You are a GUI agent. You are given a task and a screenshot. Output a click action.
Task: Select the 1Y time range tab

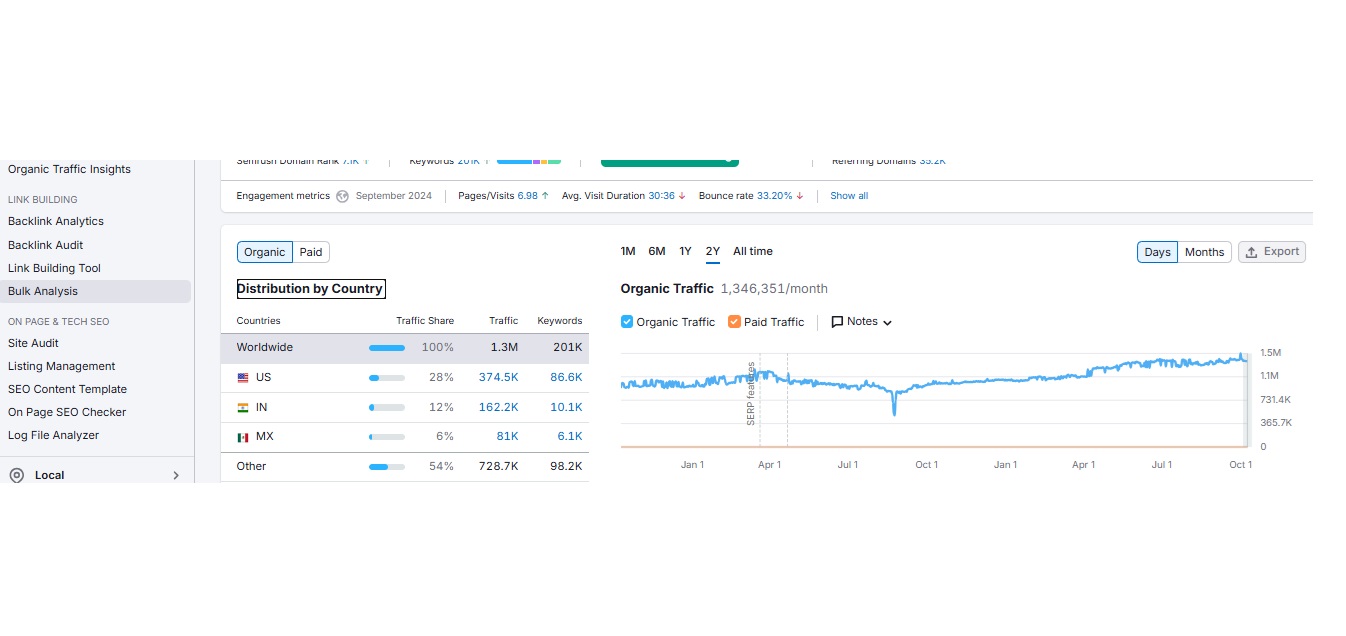point(685,252)
